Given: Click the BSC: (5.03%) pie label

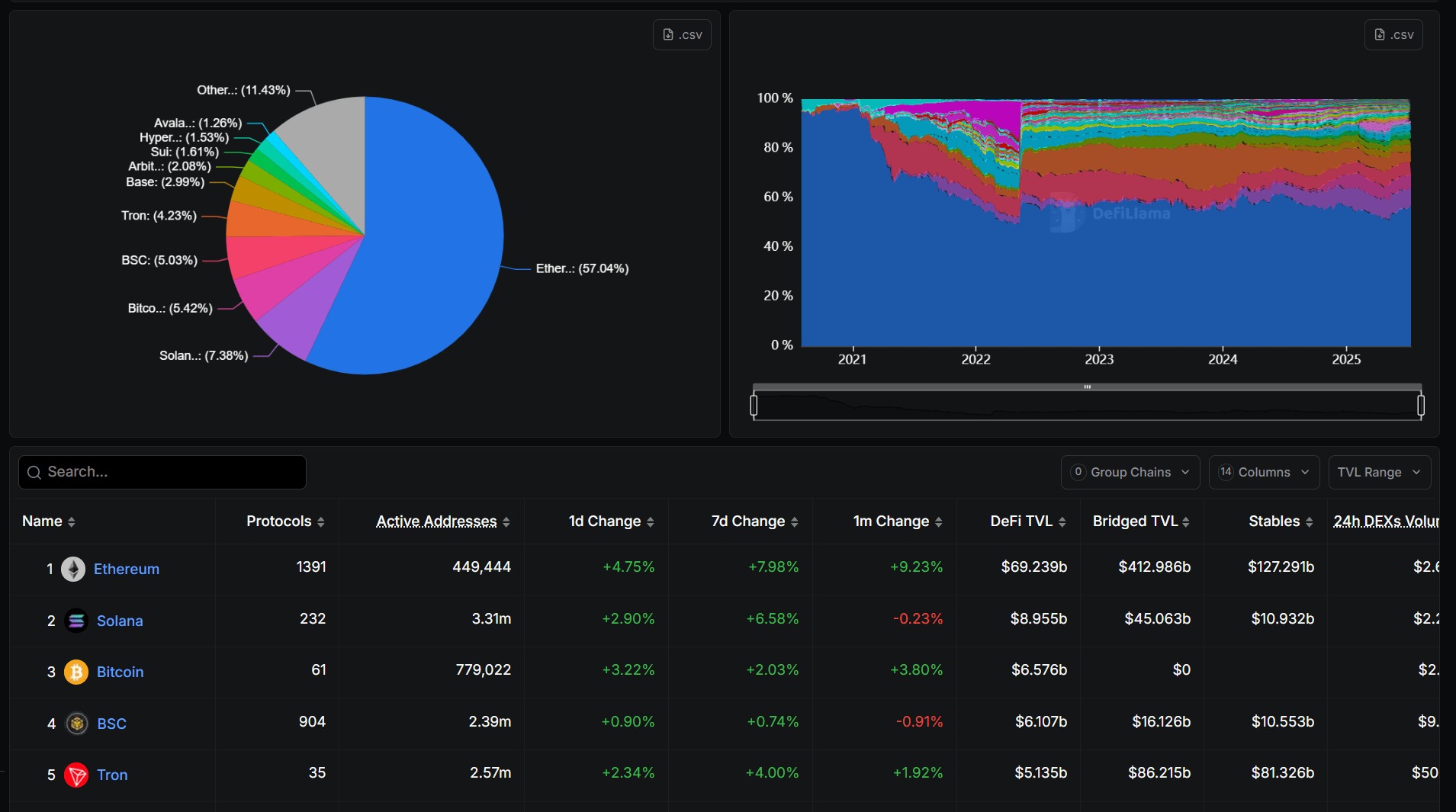Looking at the screenshot, I should (159, 260).
